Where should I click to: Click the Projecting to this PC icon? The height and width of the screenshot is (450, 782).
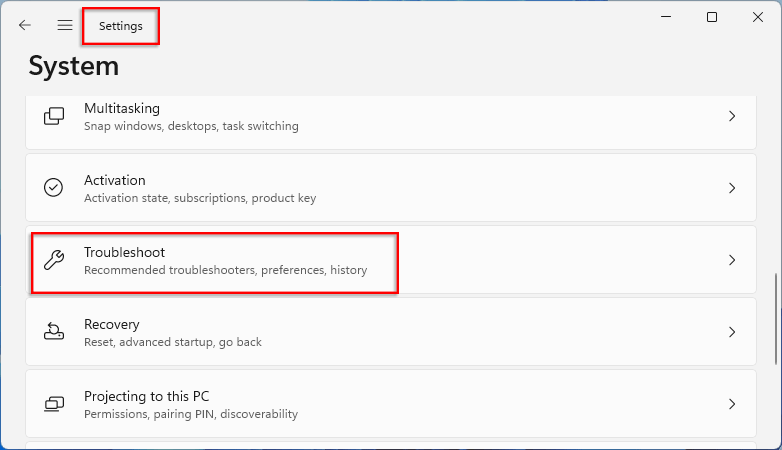[x=54, y=404]
